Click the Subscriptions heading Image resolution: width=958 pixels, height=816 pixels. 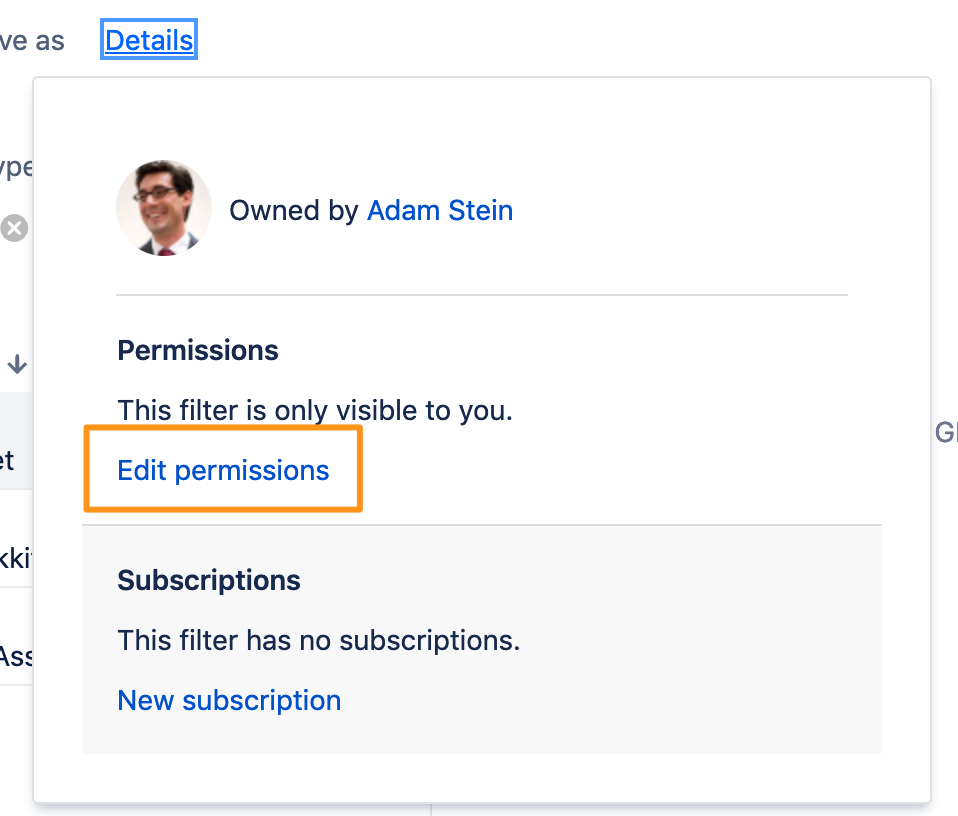(209, 580)
